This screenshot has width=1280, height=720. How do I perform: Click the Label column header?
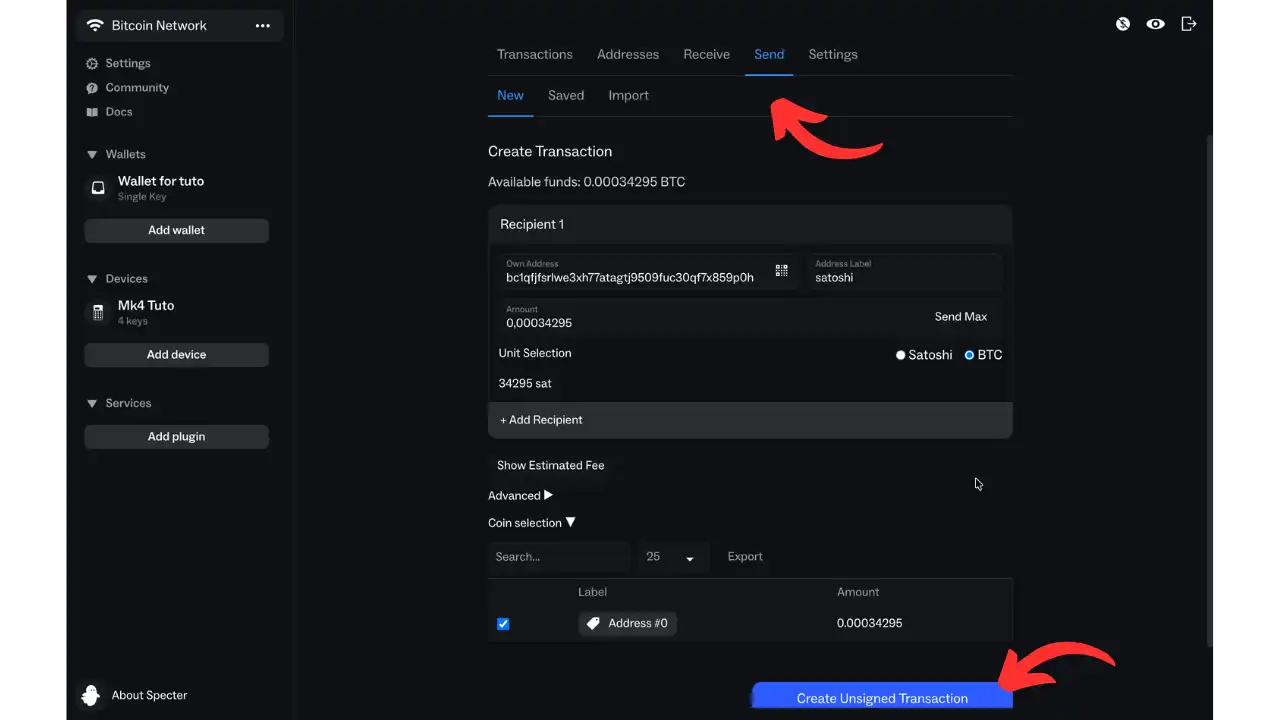593,592
